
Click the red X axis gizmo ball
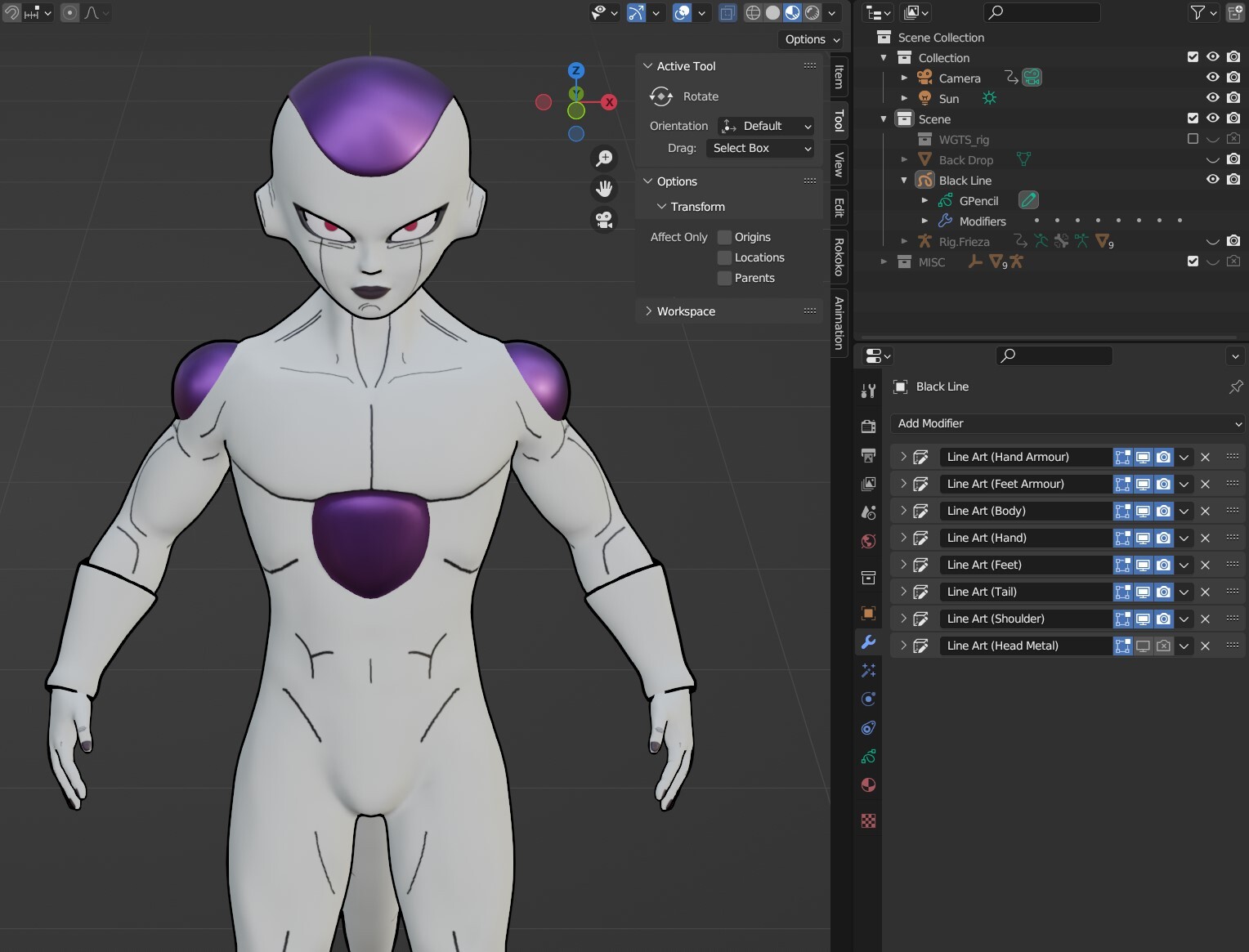(609, 102)
